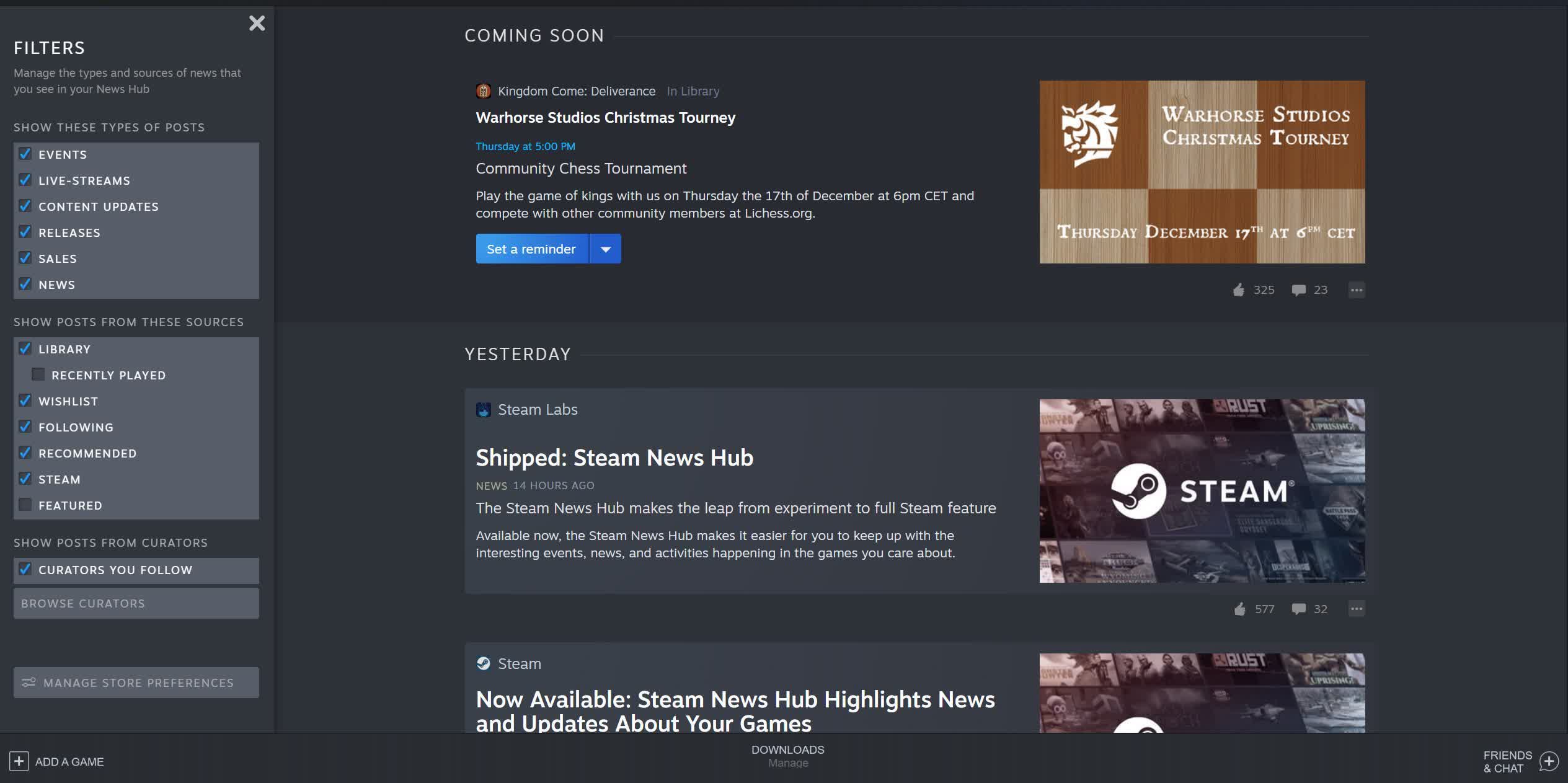The image size is (1568, 783).
Task: Enable the Featured source checkbox
Action: click(x=25, y=505)
